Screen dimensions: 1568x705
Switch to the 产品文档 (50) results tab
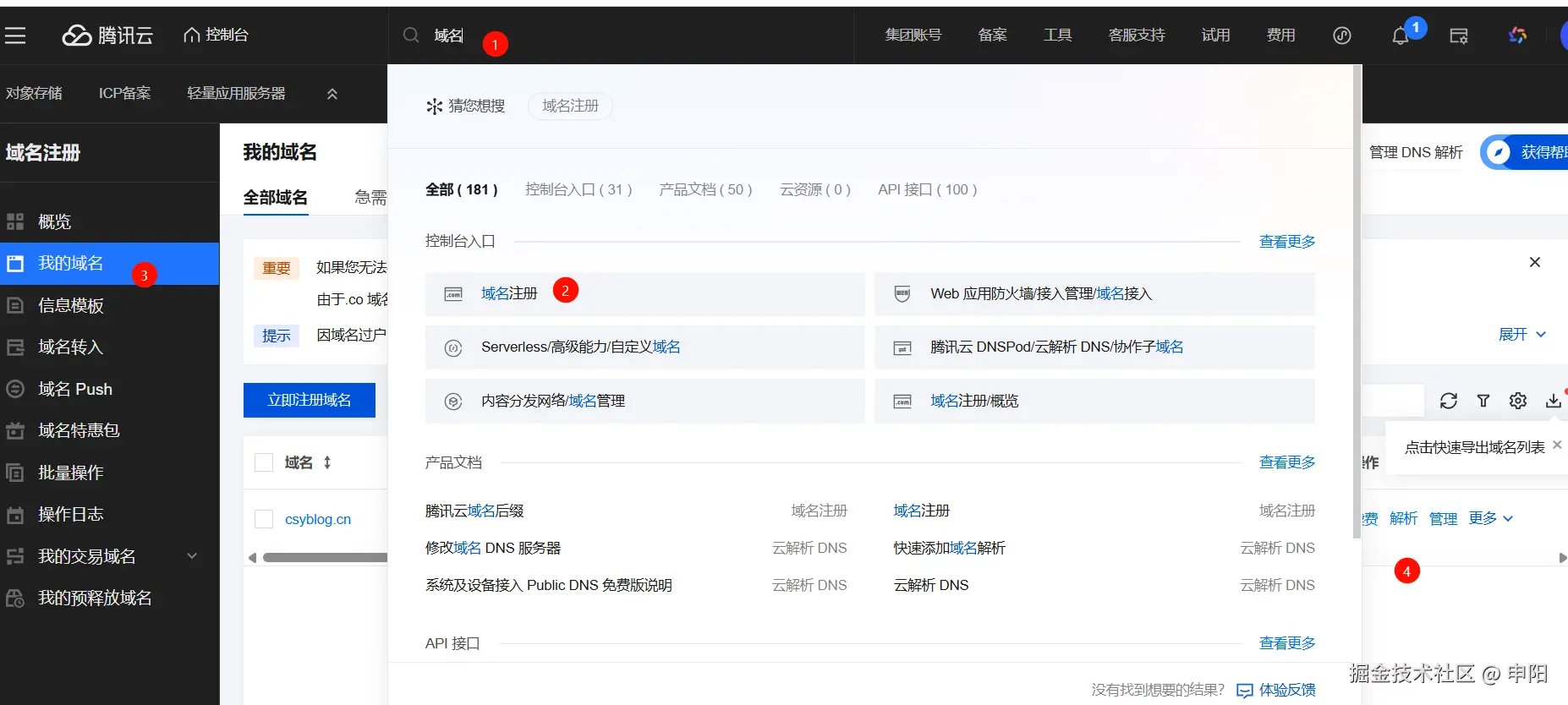click(706, 189)
